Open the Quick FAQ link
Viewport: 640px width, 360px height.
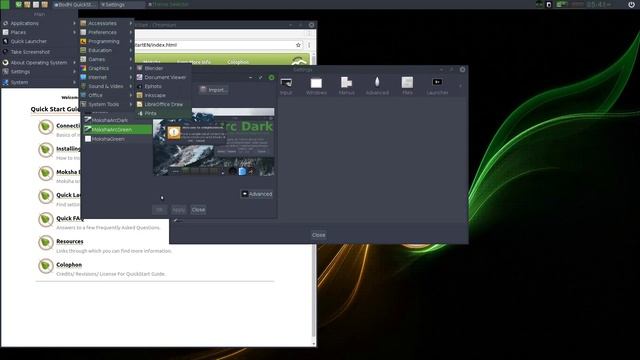click(70, 218)
